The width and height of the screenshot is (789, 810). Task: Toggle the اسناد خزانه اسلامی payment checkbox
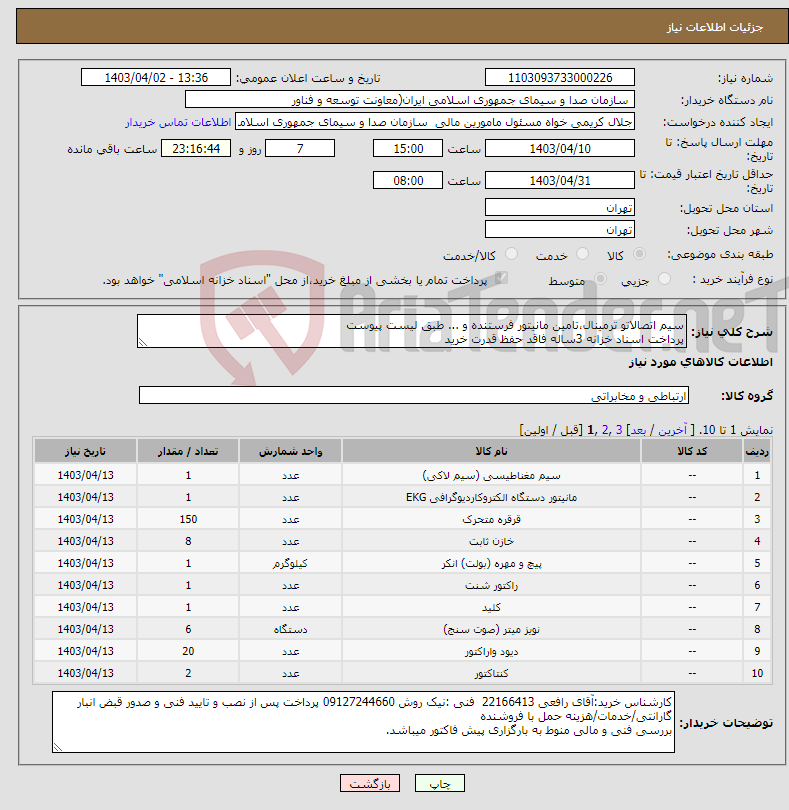501,279
